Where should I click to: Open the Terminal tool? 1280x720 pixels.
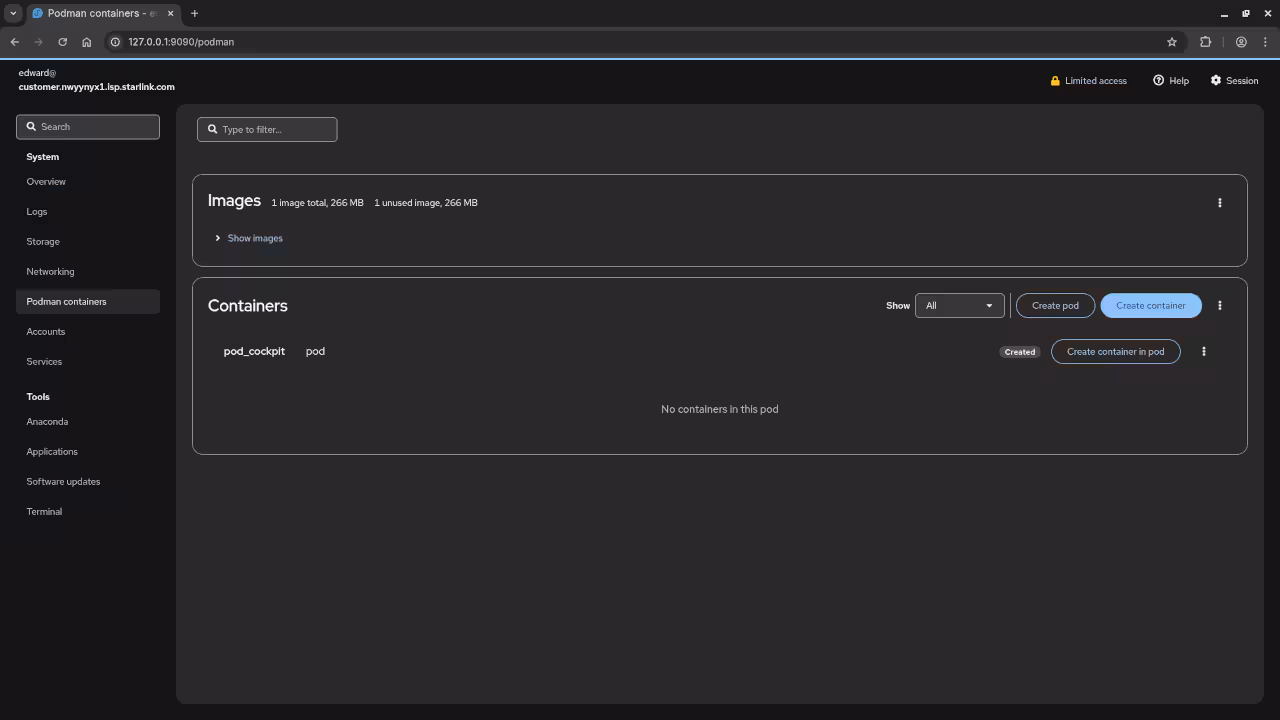(44, 512)
